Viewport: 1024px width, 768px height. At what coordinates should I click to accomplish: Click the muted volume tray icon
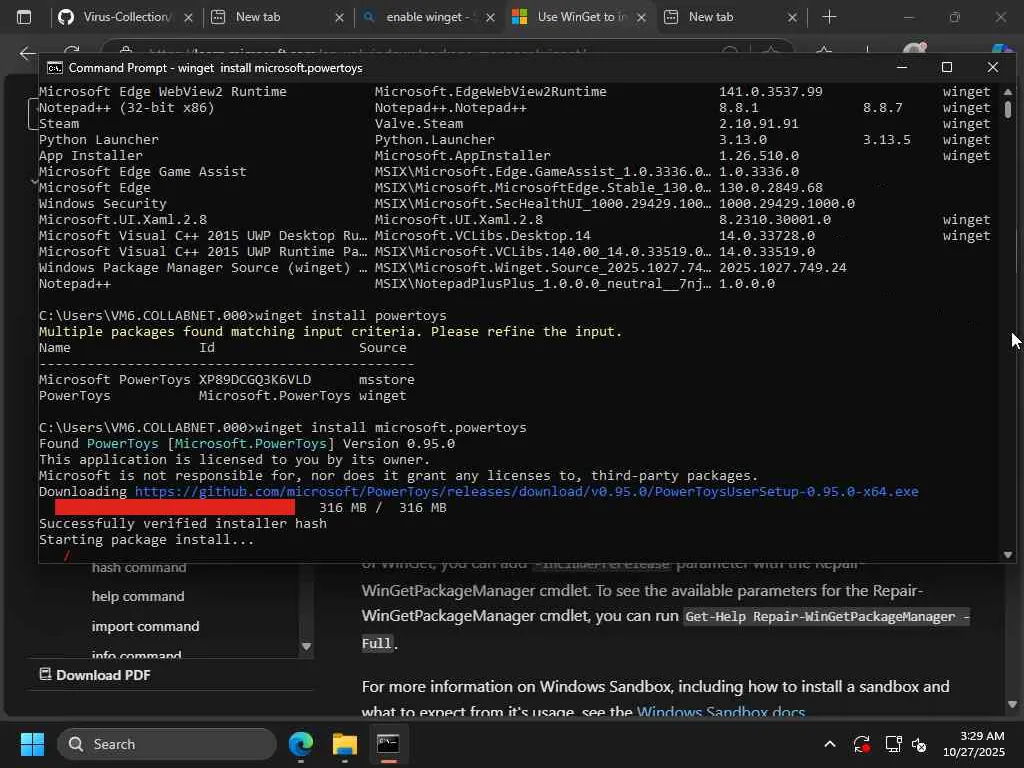pyautogui.click(x=919, y=744)
